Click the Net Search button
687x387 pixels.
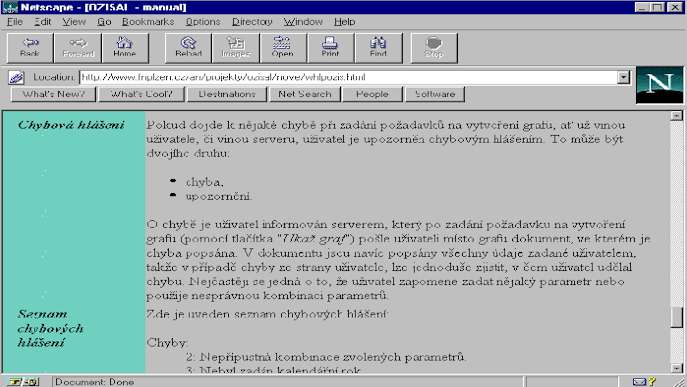305,94
